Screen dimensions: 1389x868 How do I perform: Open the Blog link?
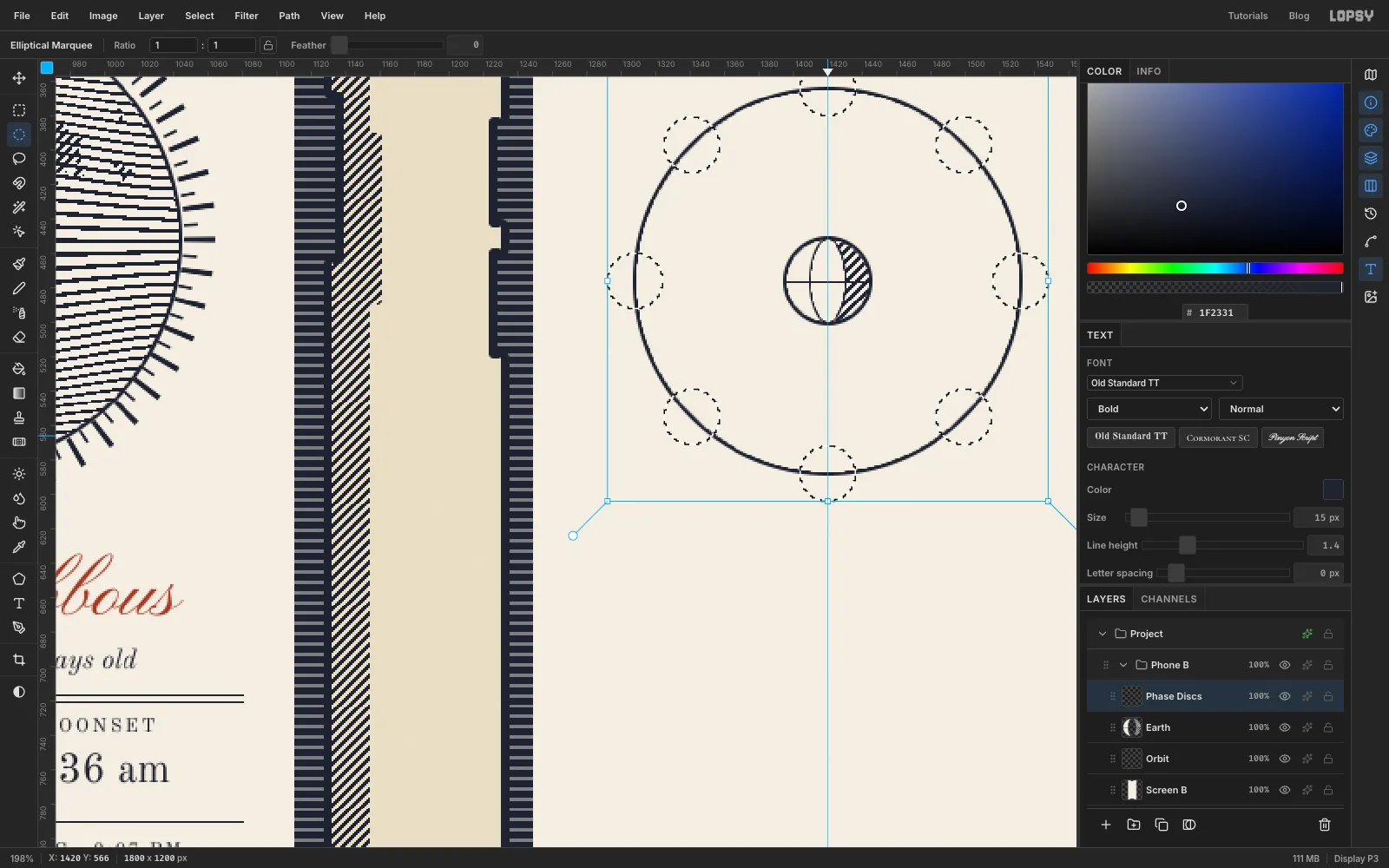click(1299, 16)
